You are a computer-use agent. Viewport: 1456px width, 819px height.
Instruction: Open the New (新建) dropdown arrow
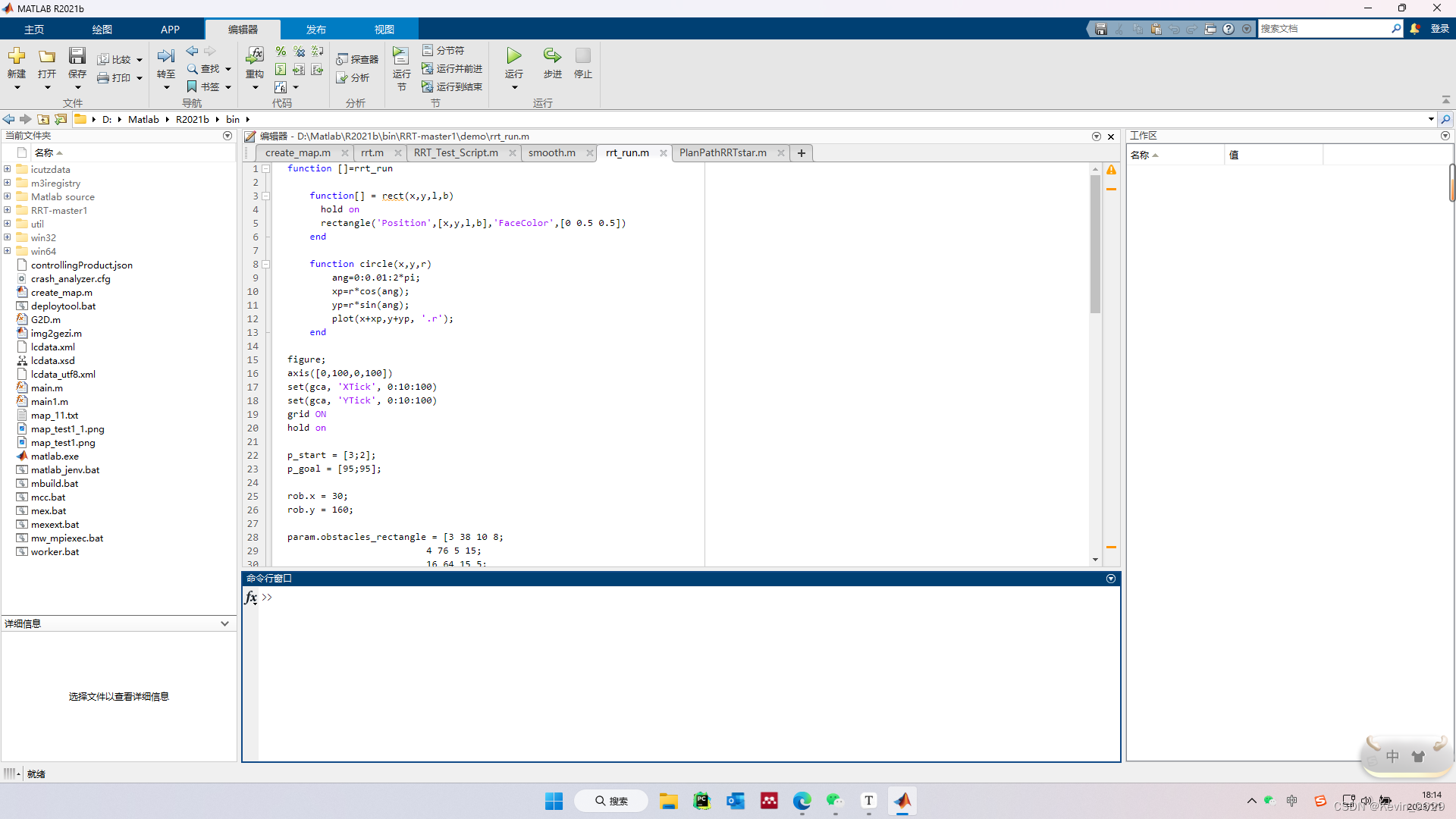[x=17, y=87]
